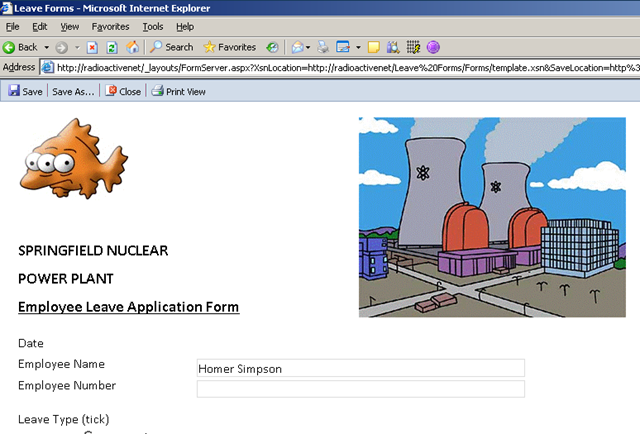This screenshot has width=640, height=434.
Task: Print using the toolbar printer icon
Action: pyautogui.click(x=323, y=47)
